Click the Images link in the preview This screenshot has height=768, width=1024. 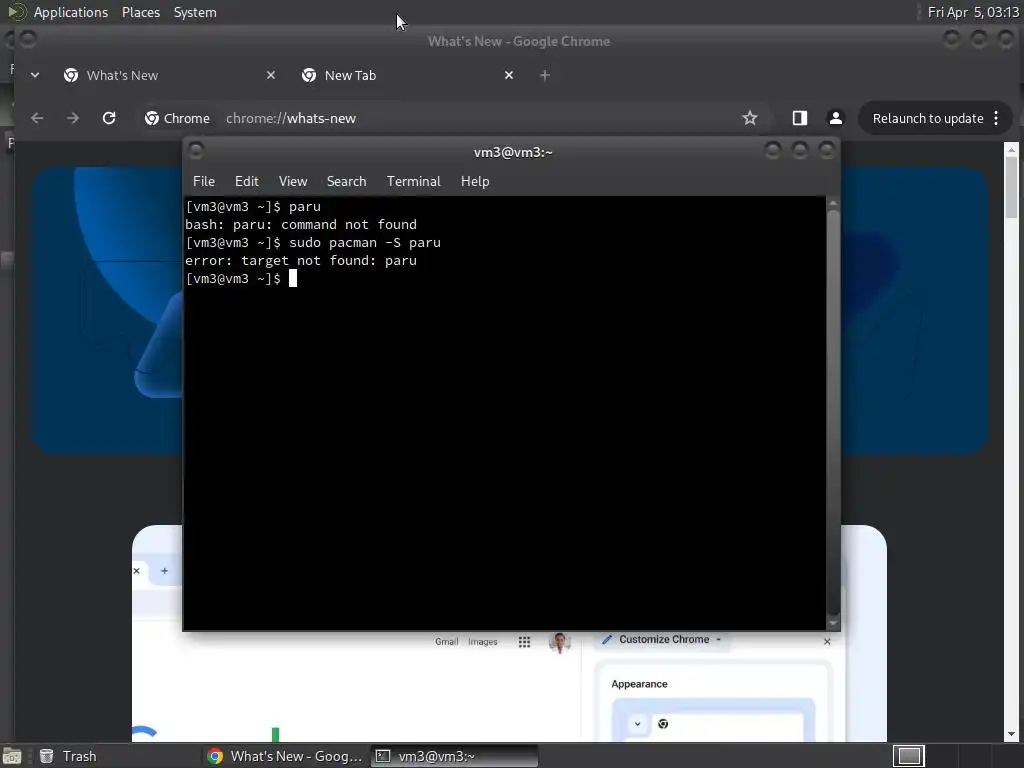(483, 642)
